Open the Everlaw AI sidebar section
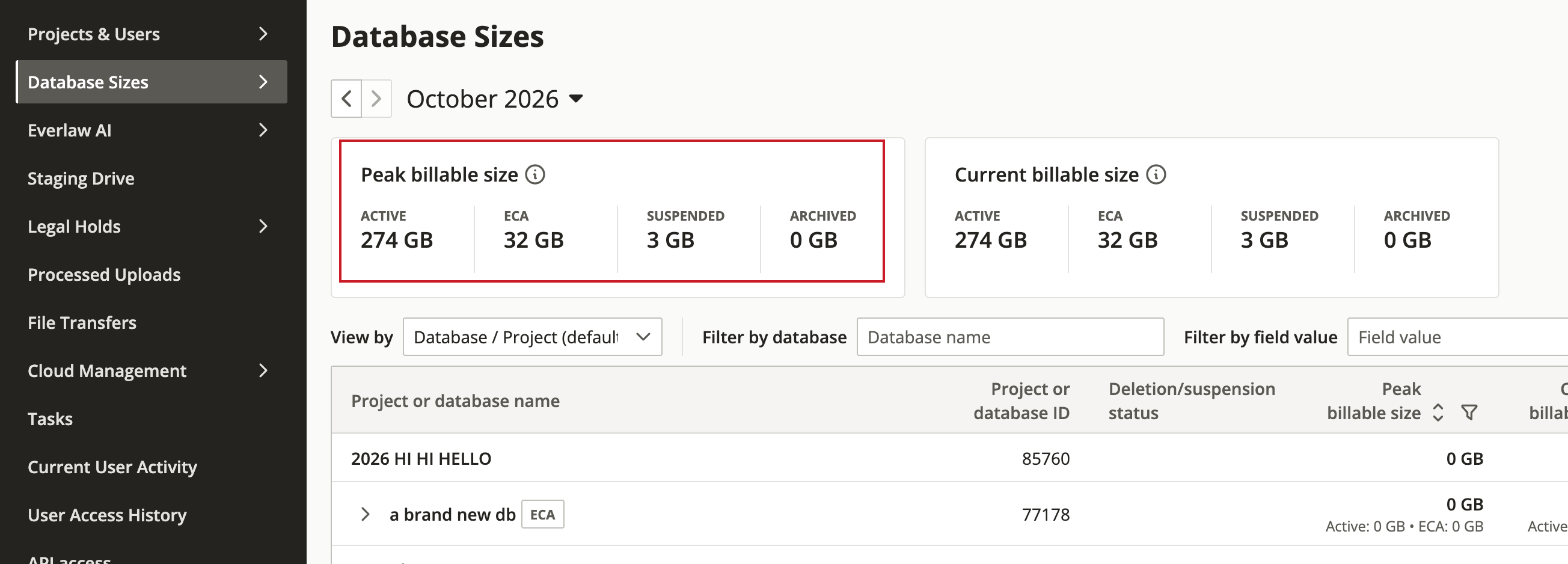Viewport: 1568px width, 564px height. click(x=151, y=130)
